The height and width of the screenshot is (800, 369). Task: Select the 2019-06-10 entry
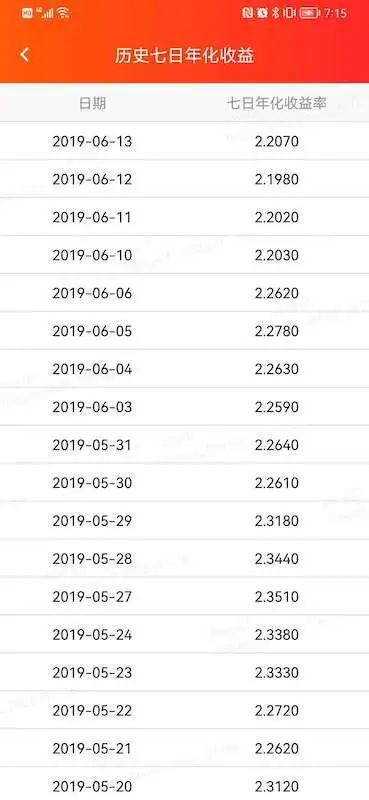pyautogui.click(x=184, y=255)
